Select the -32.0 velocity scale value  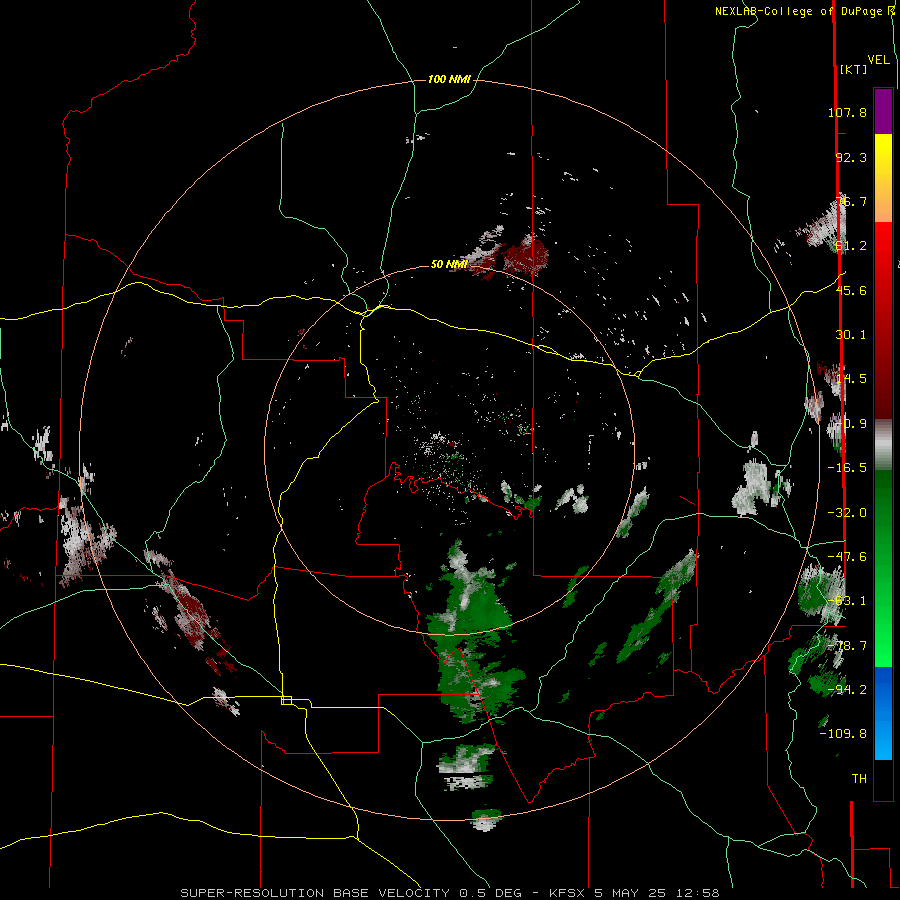click(x=847, y=513)
